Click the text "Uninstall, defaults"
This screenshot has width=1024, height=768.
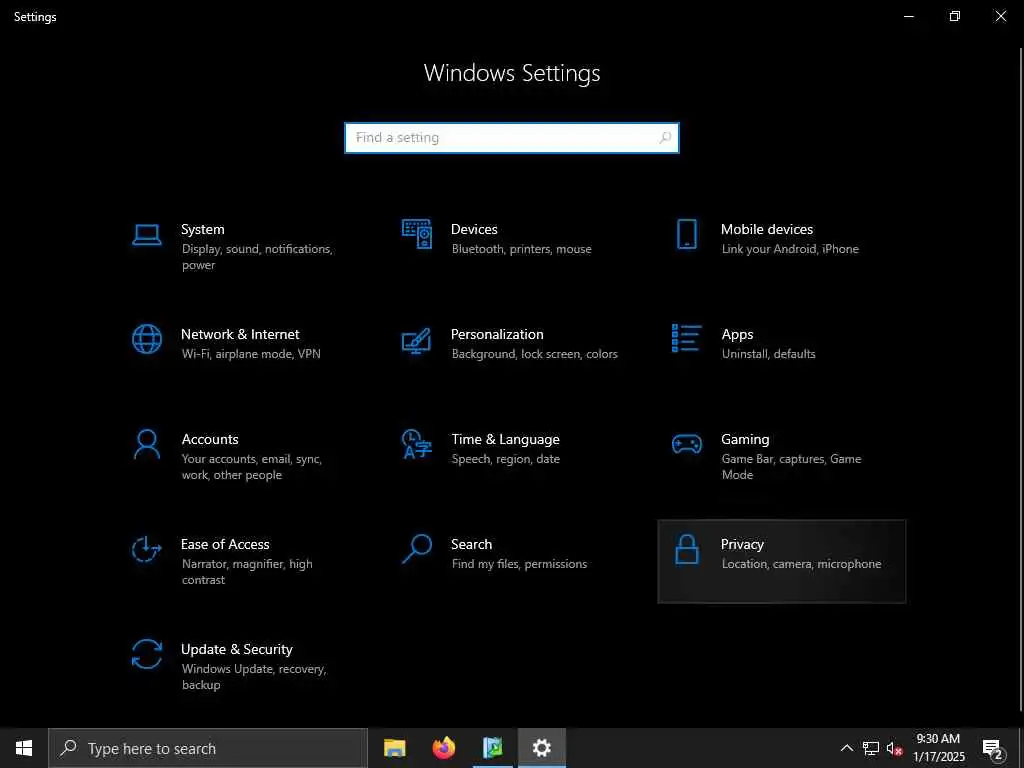coord(769,354)
